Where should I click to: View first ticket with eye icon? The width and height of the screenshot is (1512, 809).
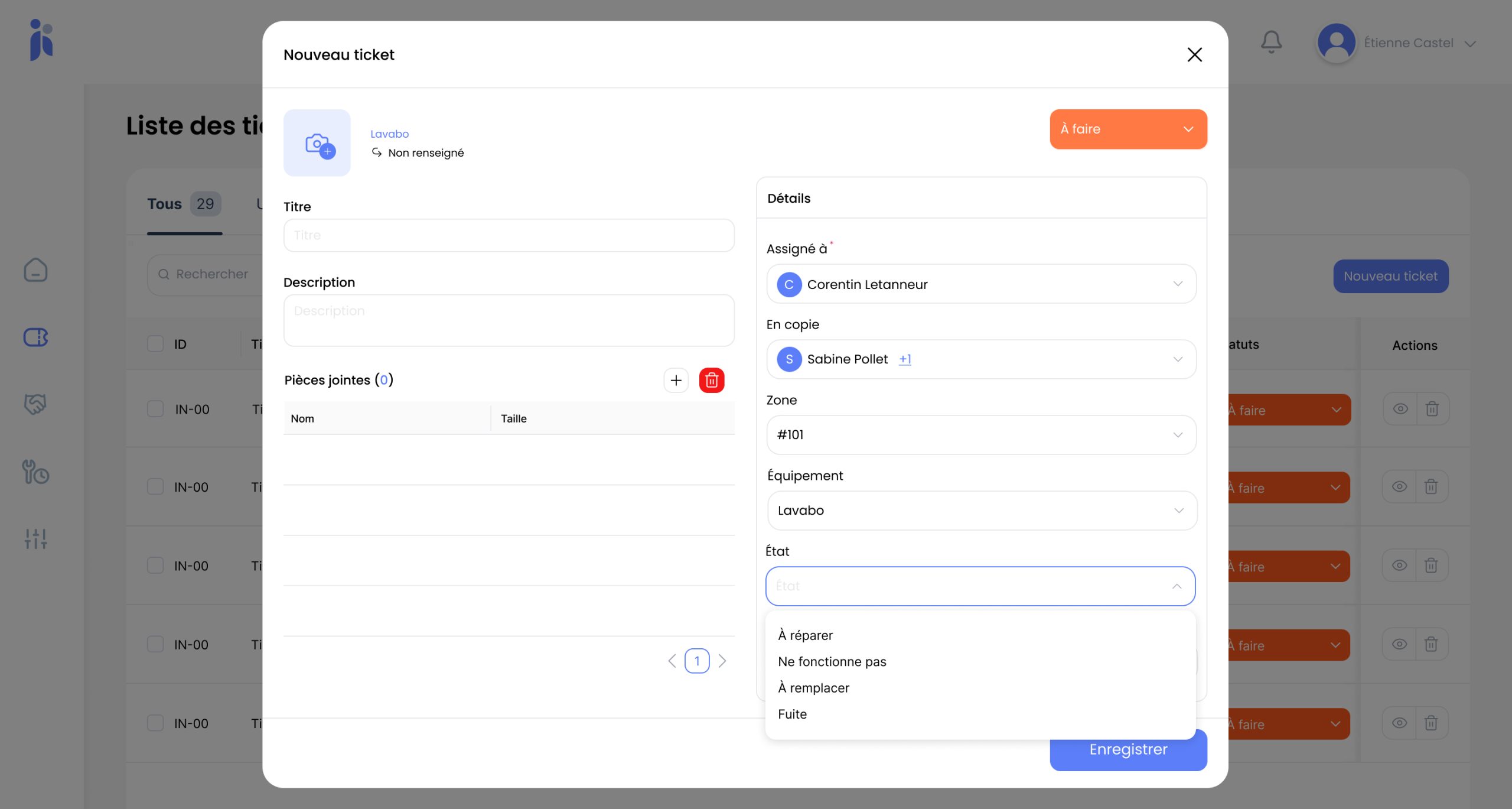(x=1400, y=409)
